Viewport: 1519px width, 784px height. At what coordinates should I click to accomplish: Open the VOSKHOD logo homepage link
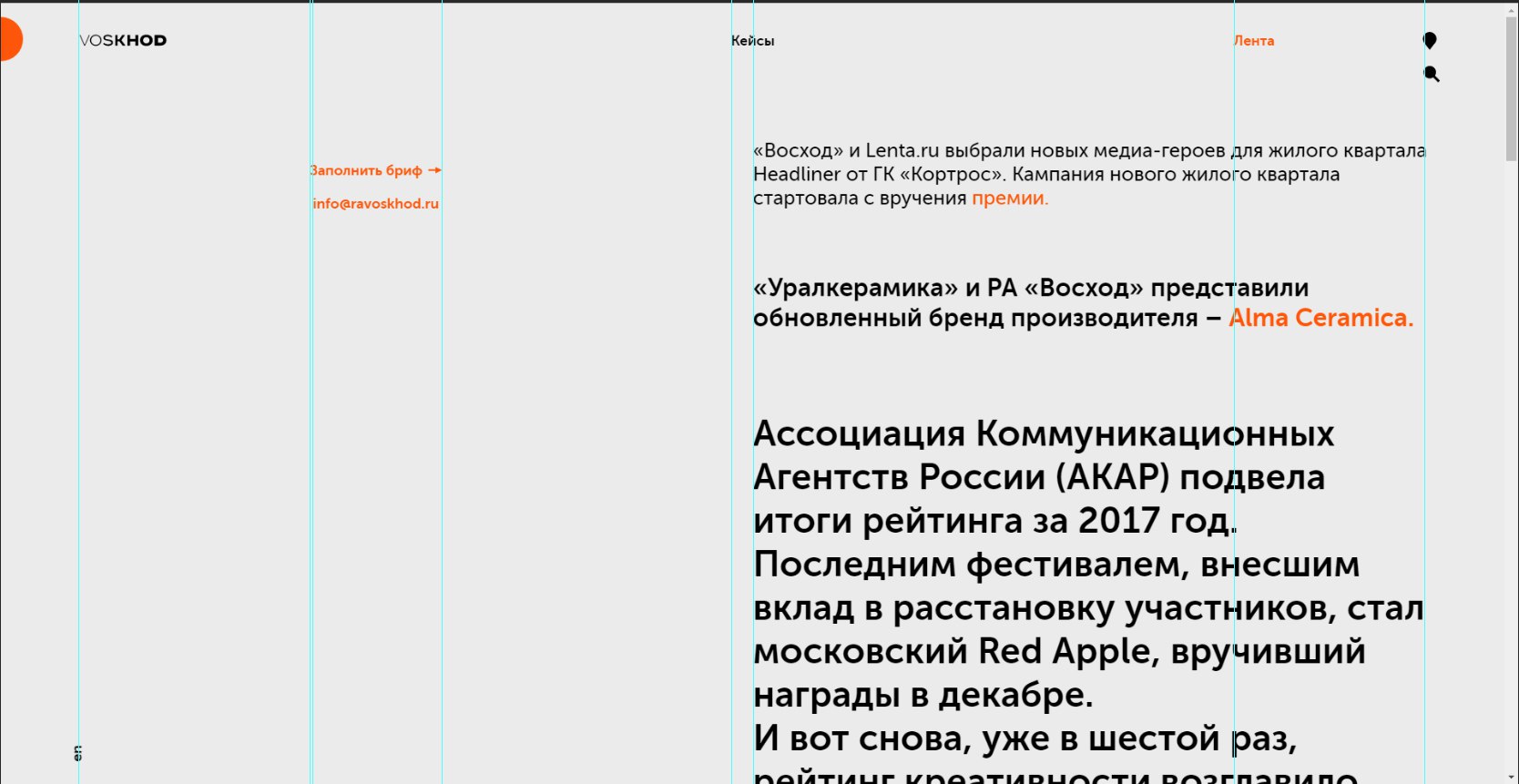(x=123, y=40)
